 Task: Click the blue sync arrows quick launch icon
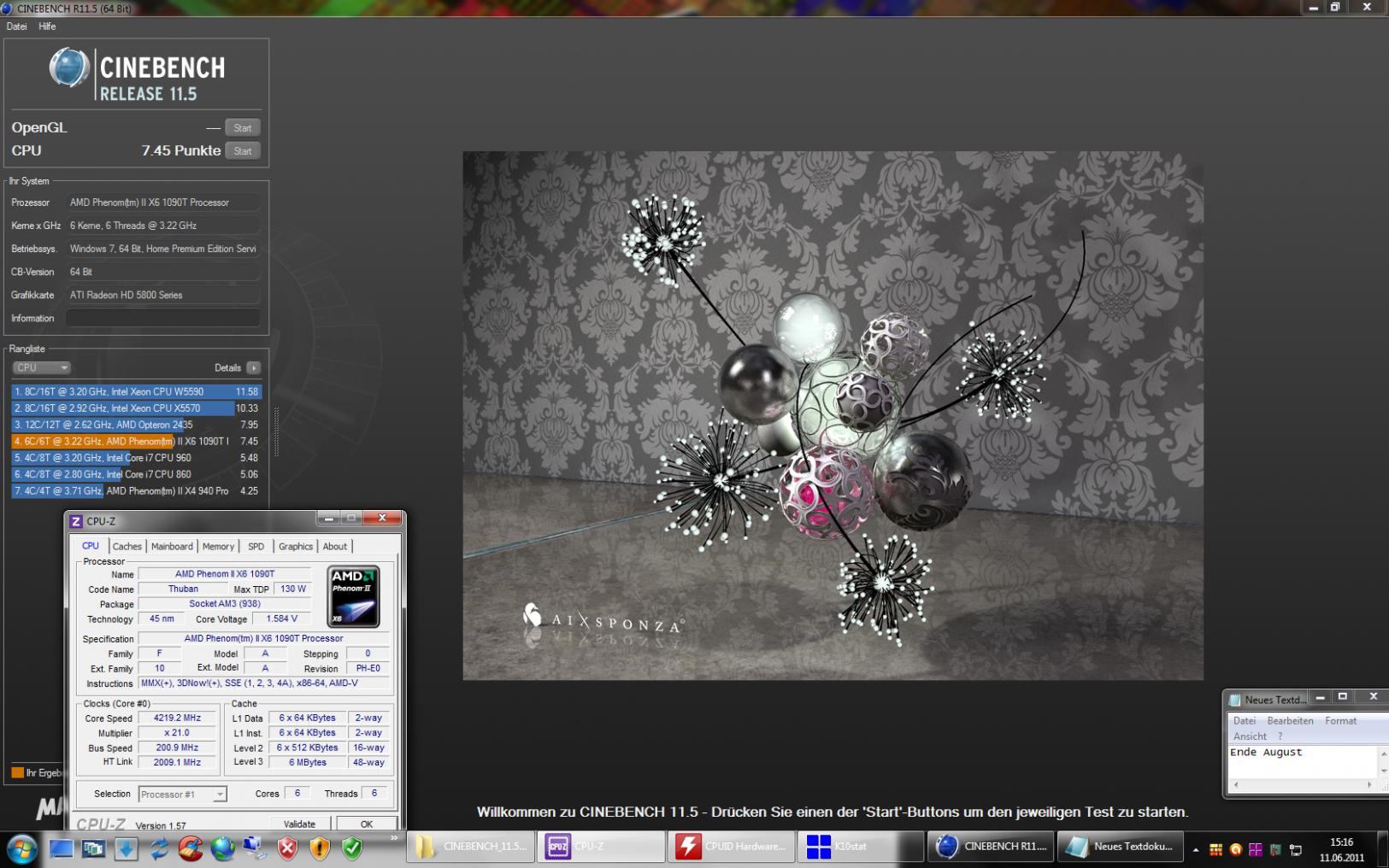click(x=158, y=848)
